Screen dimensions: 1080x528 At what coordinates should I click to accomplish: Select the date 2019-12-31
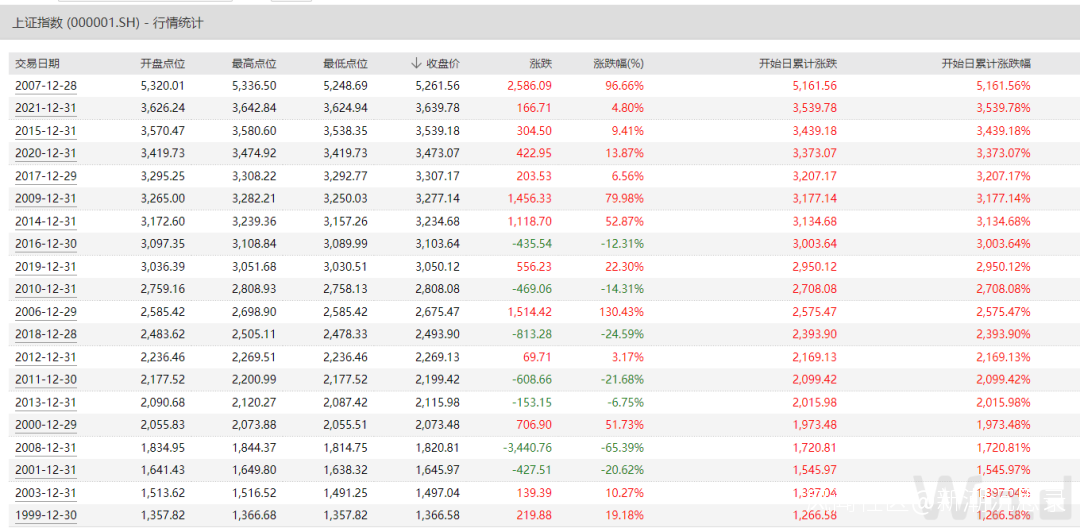[45, 266]
